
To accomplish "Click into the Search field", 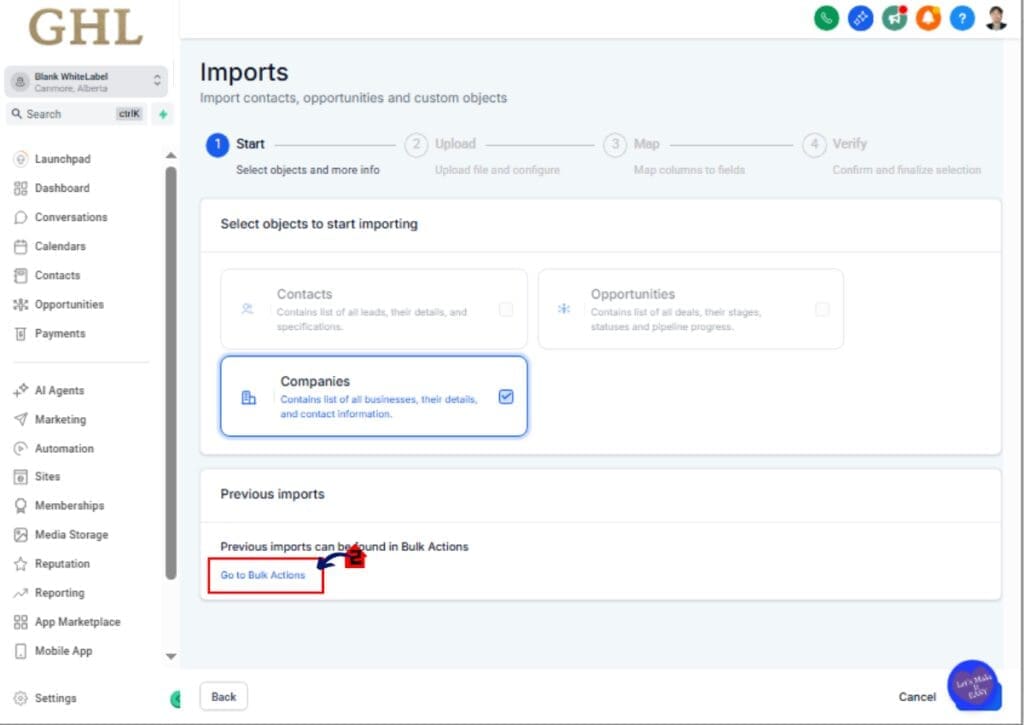I will click(60, 113).
